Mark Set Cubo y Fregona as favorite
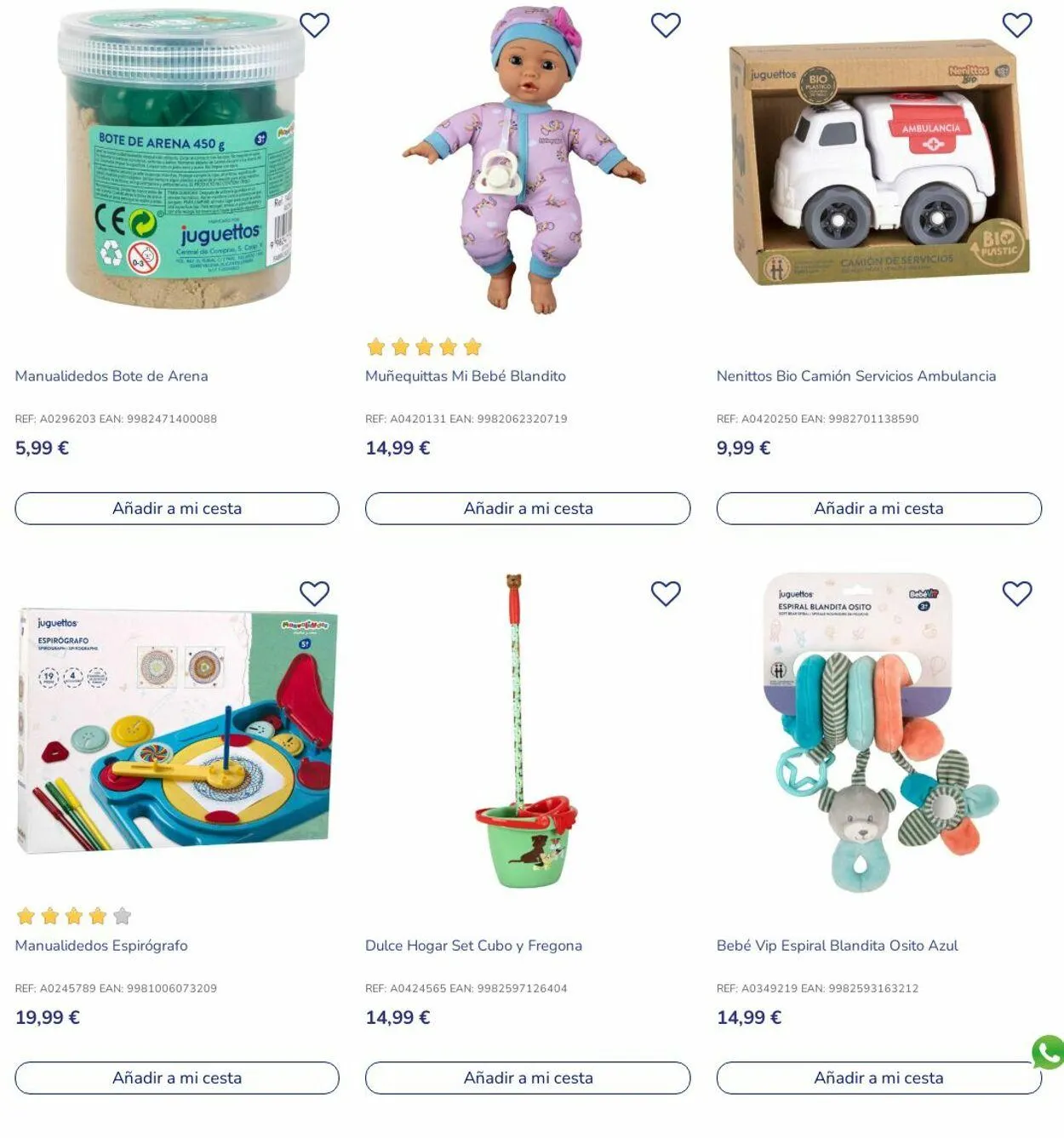The image size is (1064, 1138). [666, 593]
